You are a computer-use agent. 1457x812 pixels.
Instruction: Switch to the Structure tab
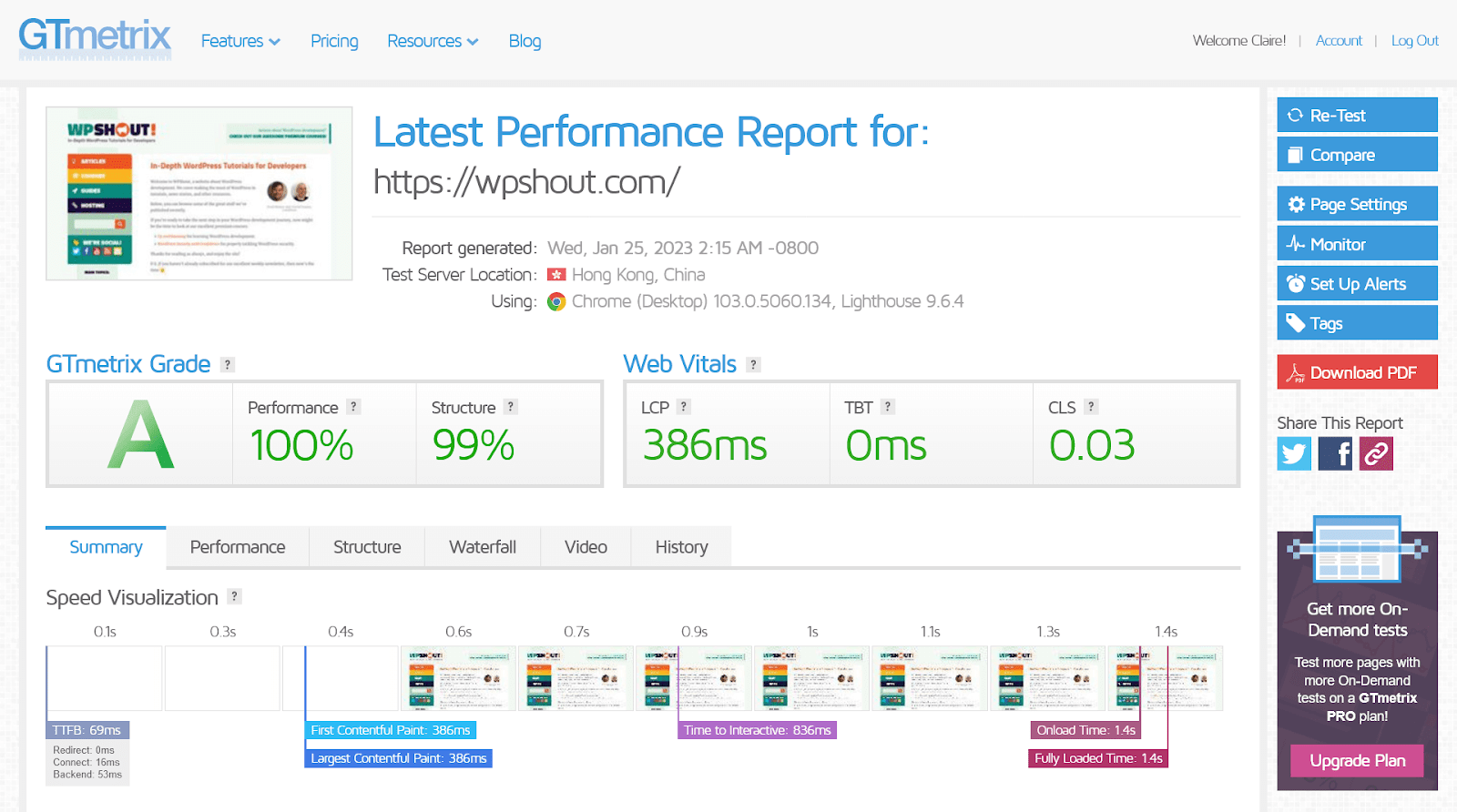[367, 546]
